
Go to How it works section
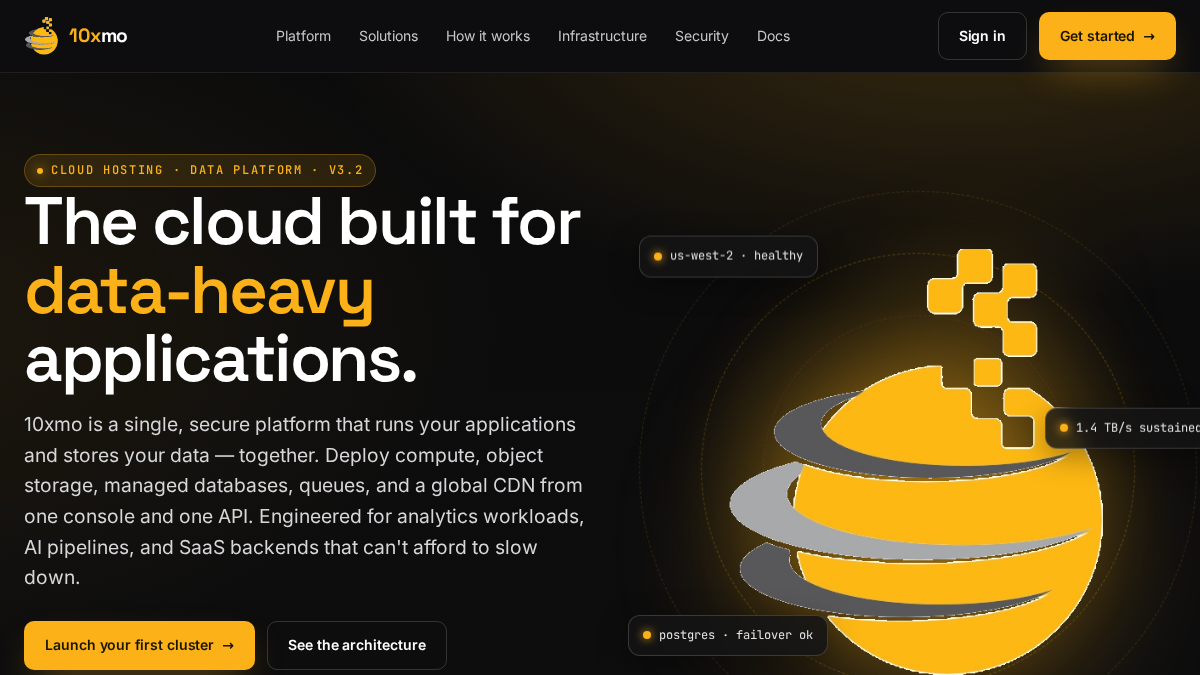[x=488, y=36]
